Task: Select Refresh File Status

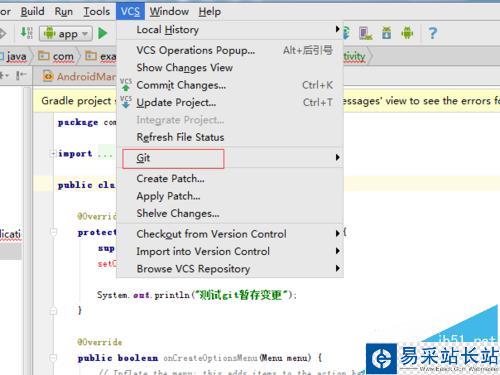Action: coord(230,137)
